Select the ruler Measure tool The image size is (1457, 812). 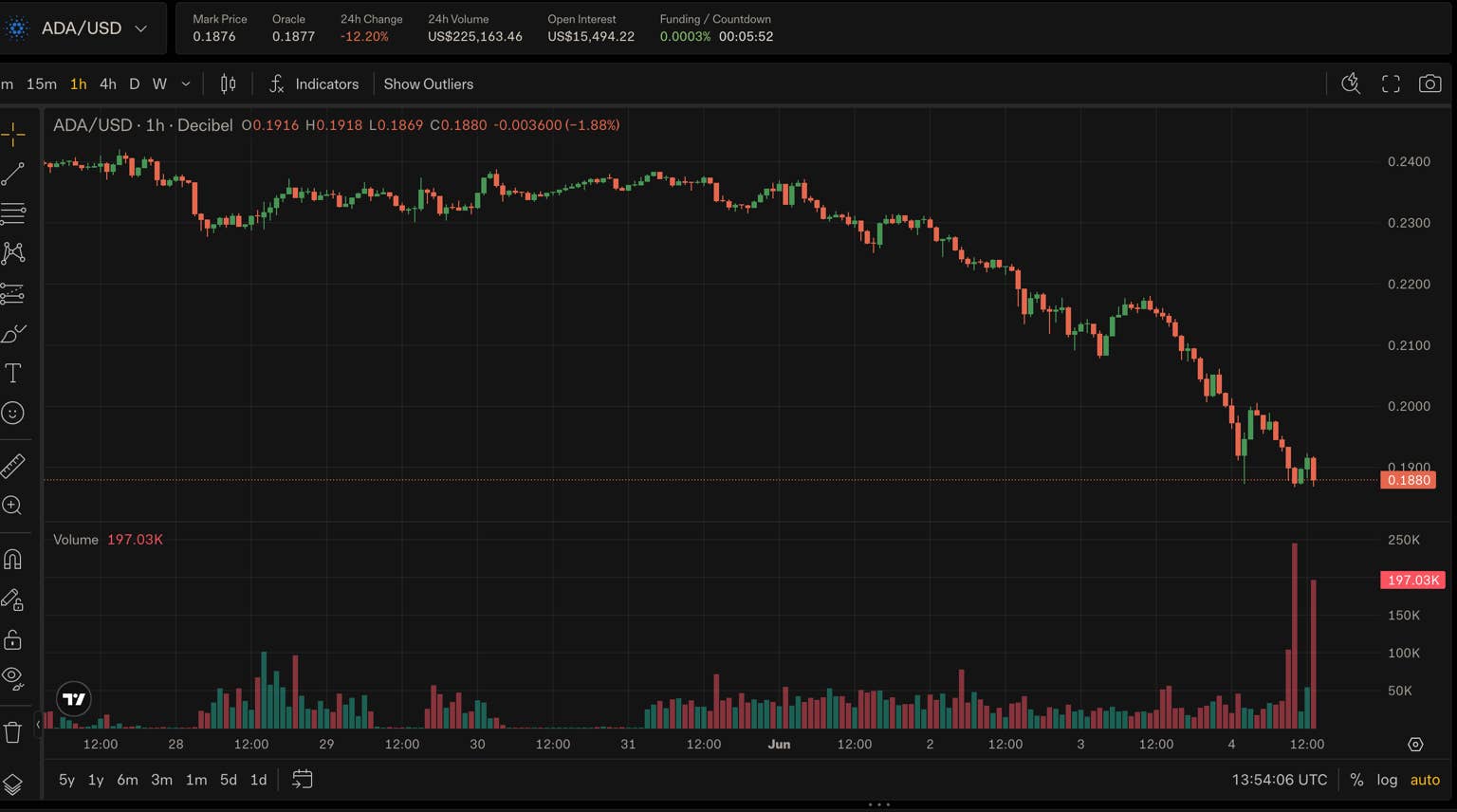[x=13, y=466]
